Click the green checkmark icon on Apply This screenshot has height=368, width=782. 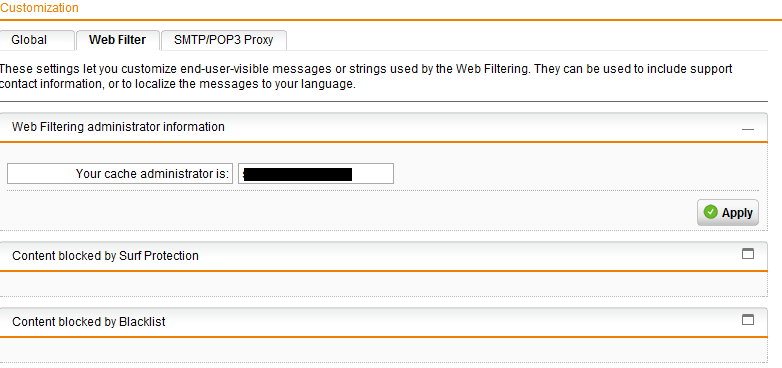pyautogui.click(x=710, y=212)
